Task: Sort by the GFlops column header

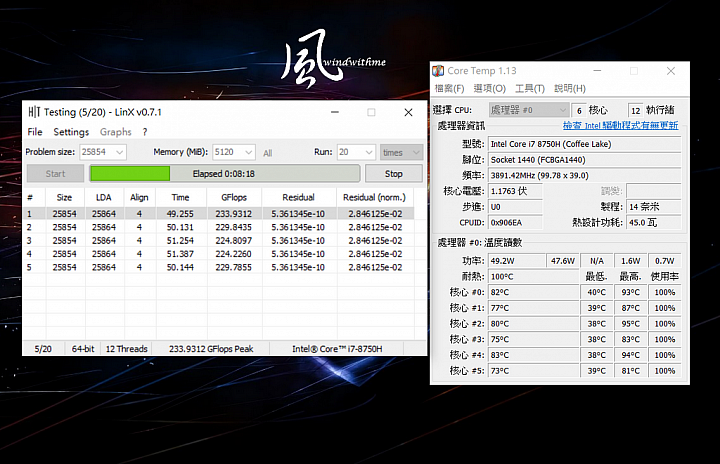Action: [234, 198]
